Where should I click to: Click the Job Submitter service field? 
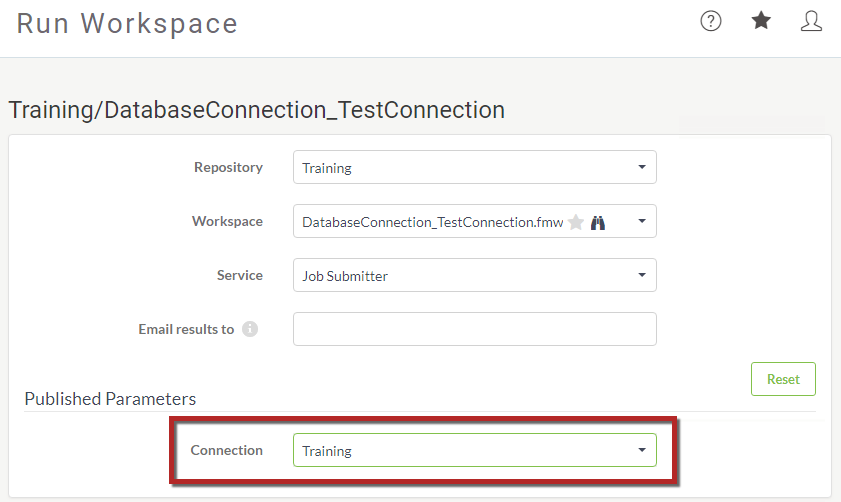tap(475, 275)
